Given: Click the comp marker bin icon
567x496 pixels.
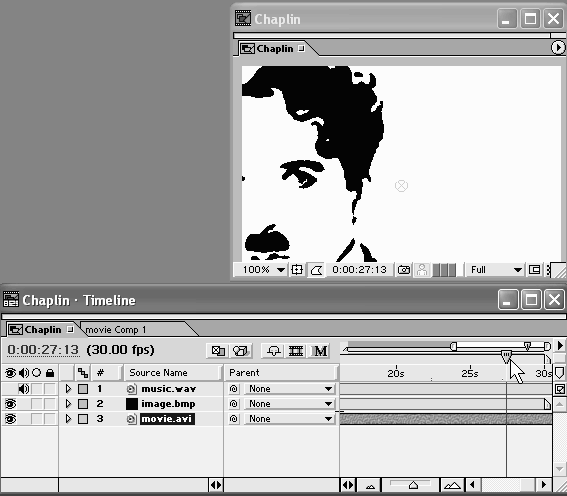Looking at the screenshot, I should click(x=559, y=373).
